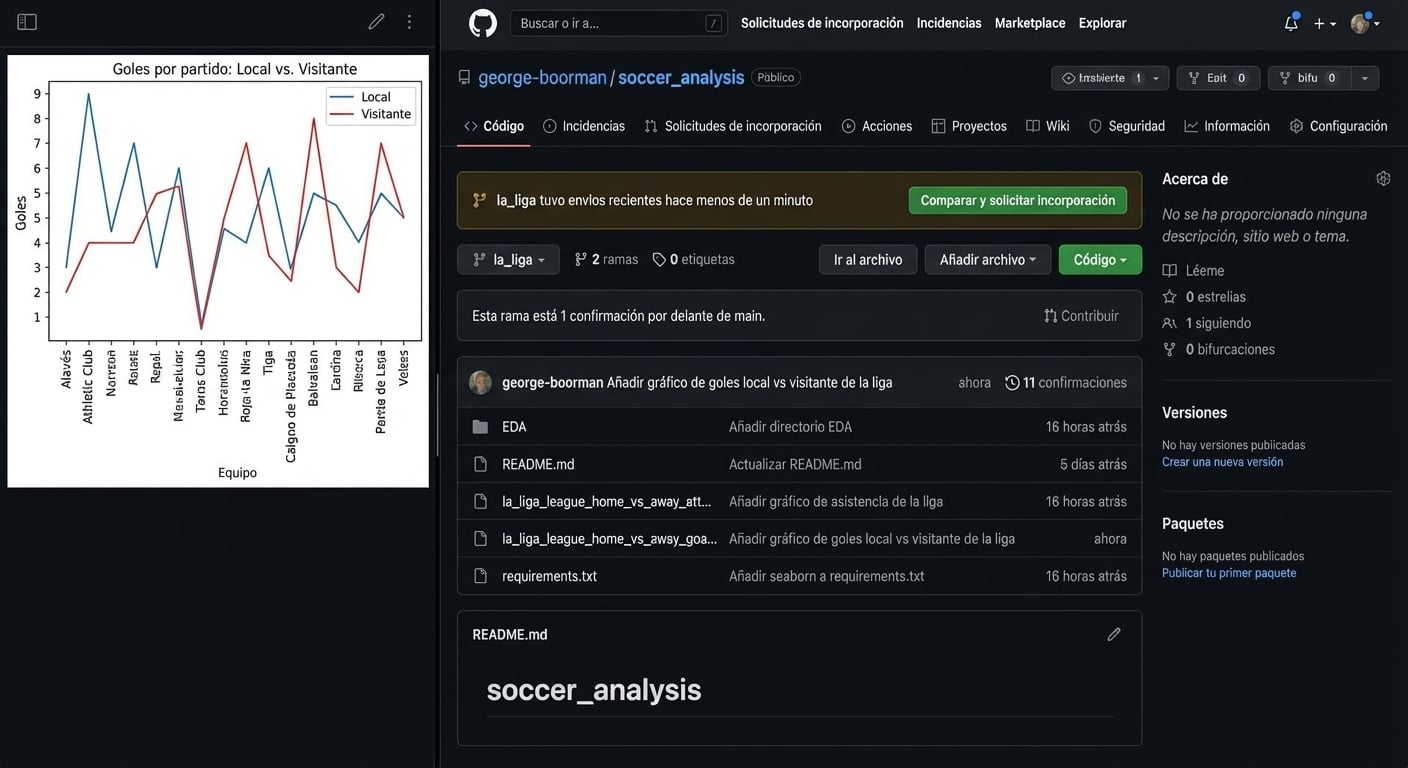Expand the la_liga branch selector

pyautogui.click(x=508, y=260)
